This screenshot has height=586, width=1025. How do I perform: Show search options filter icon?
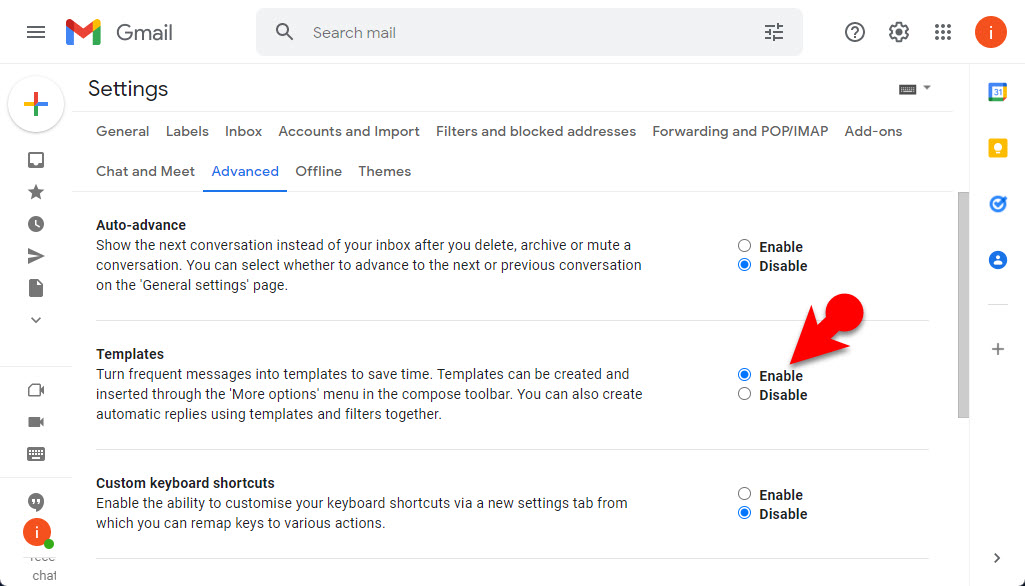tap(774, 32)
